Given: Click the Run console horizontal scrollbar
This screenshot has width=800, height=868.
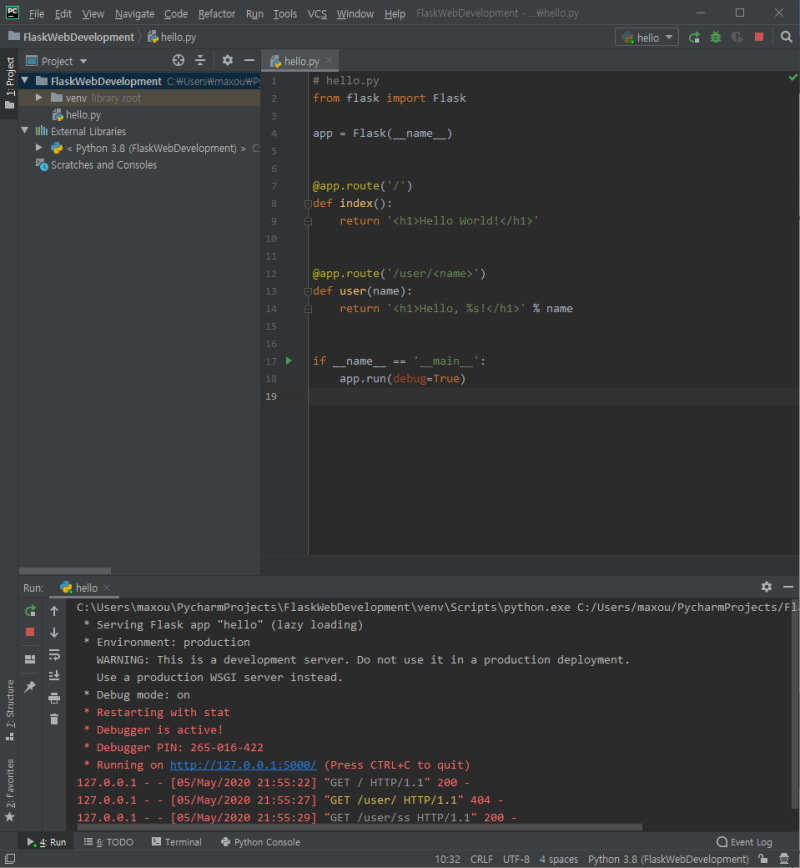Looking at the screenshot, I should click(x=360, y=827).
